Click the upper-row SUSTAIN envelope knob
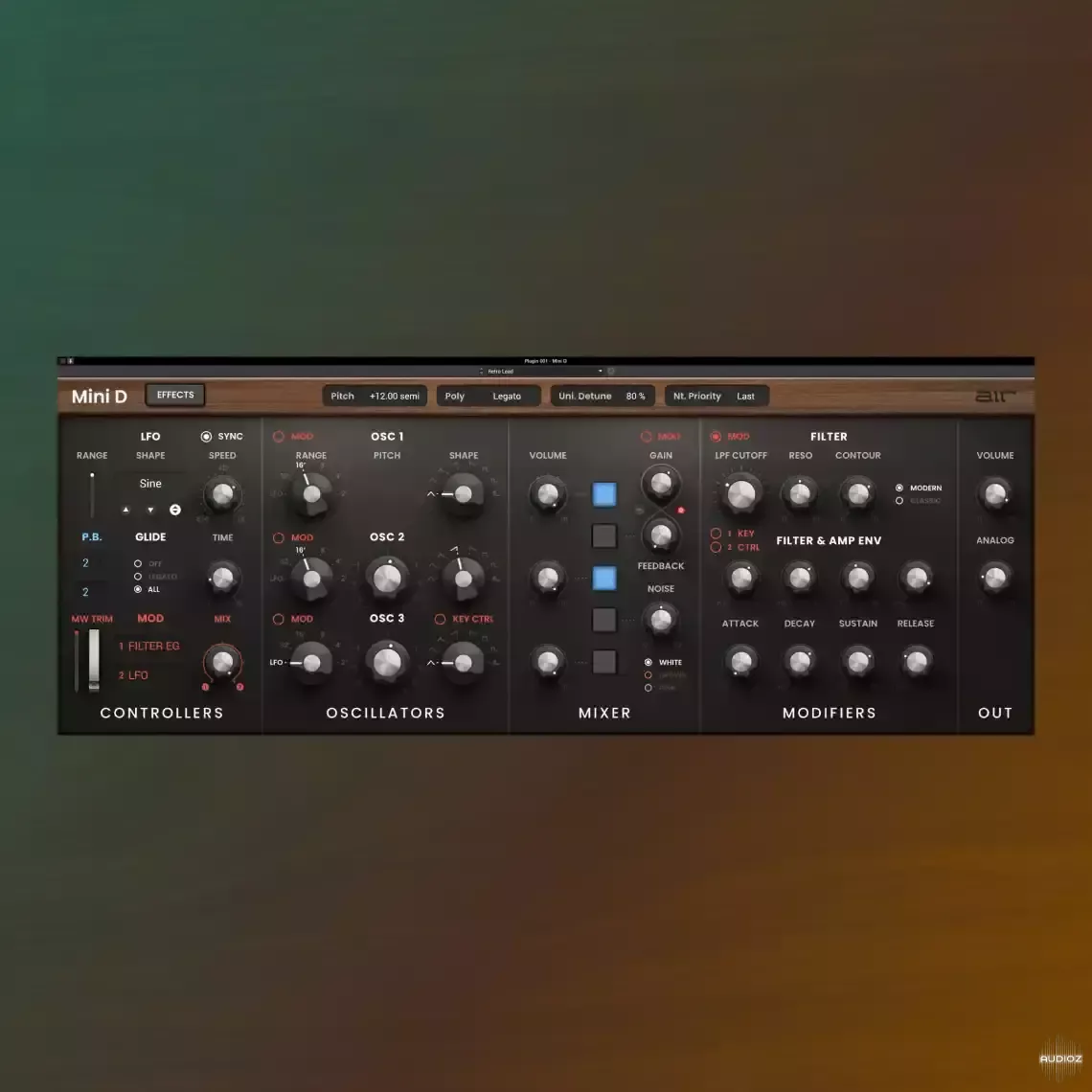The height and width of the screenshot is (1092, 1092). [x=858, y=578]
